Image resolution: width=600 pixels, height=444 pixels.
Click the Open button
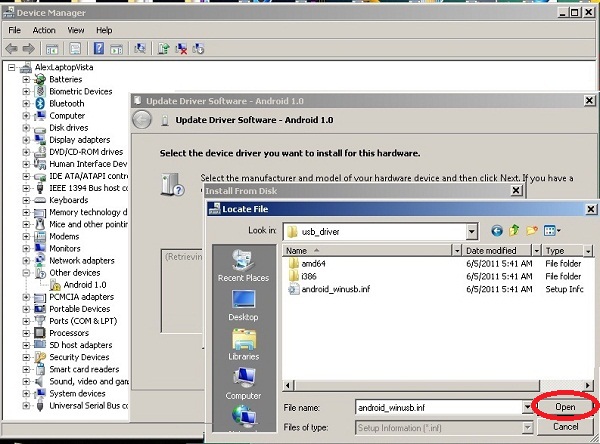[x=565, y=407]
